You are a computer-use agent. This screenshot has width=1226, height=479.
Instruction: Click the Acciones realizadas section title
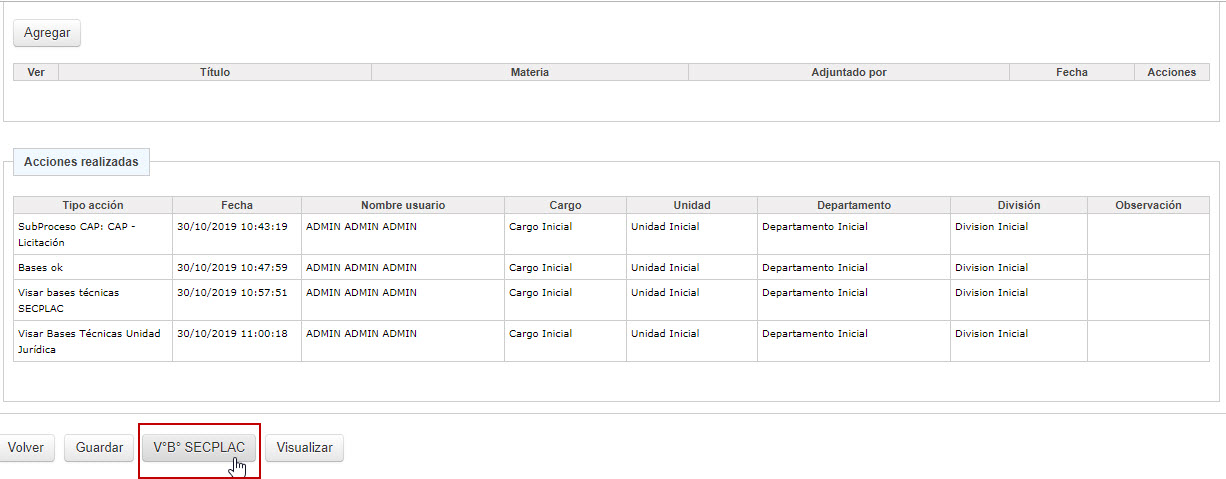pyautogui.click(x=81, y=162)
